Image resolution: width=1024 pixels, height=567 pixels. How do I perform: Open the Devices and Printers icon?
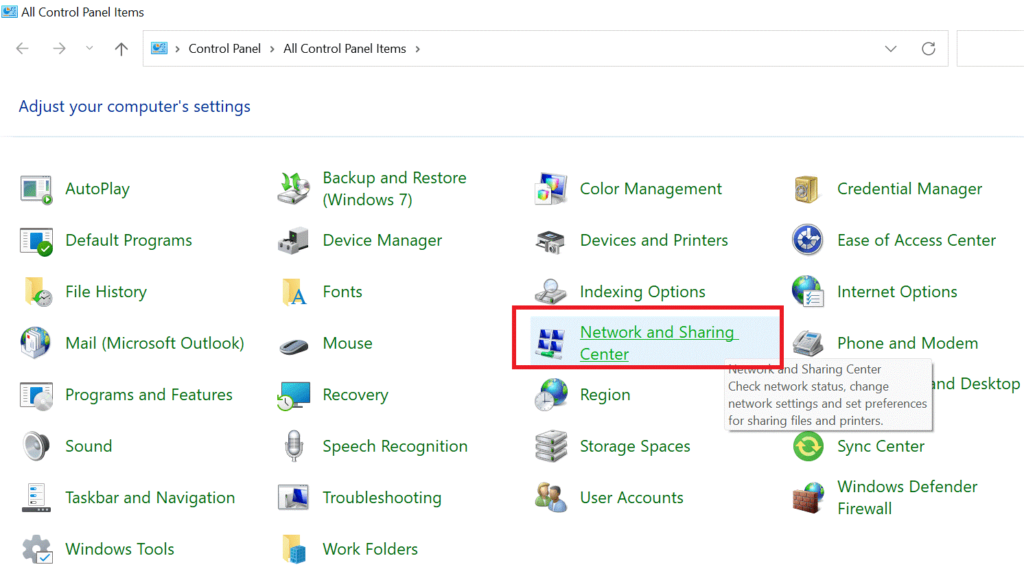point(551,241)
